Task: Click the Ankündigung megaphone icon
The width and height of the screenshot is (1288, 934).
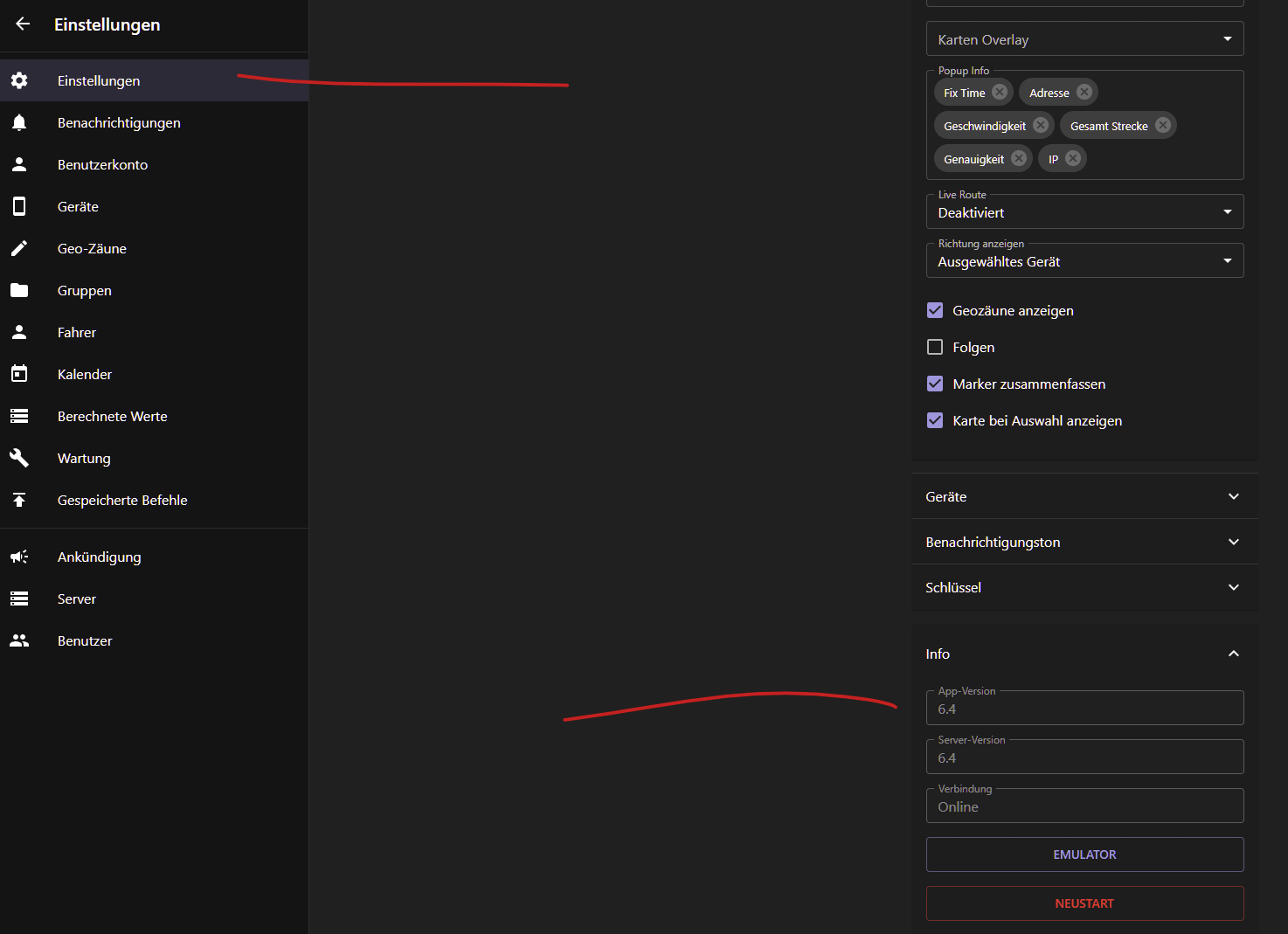Action: coord(19,557)
